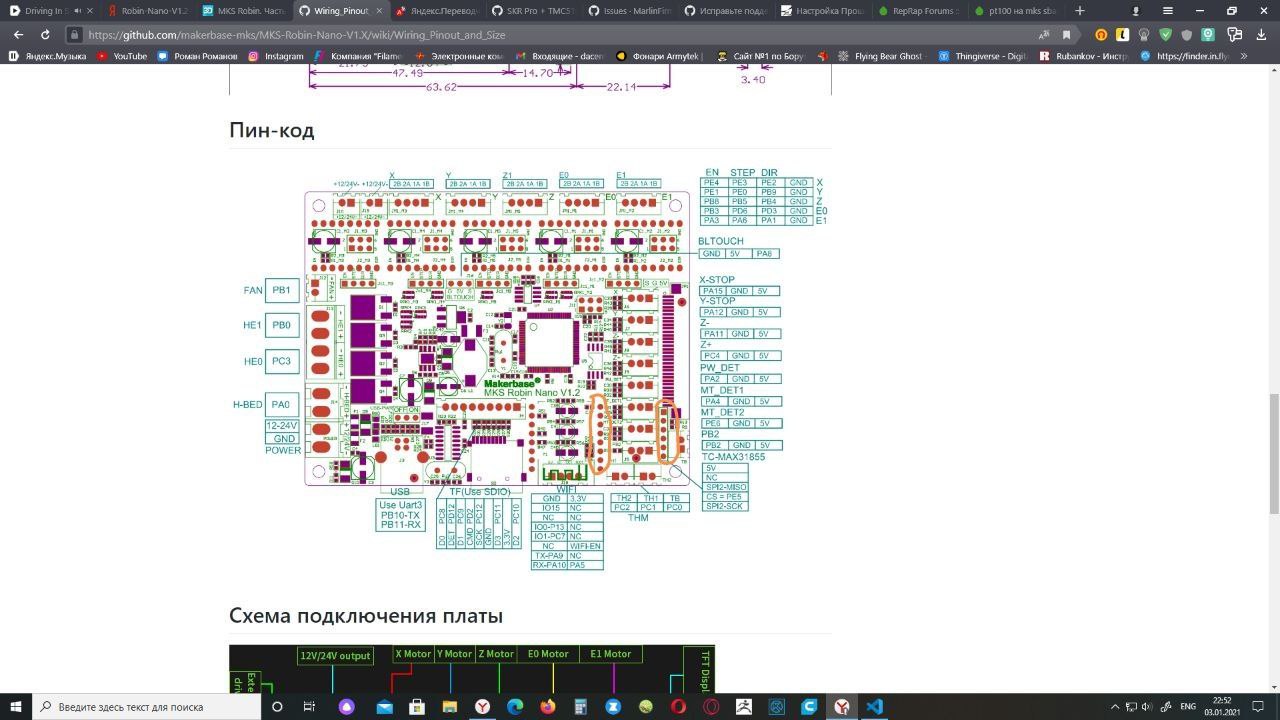Image resolution: width=1280 pixels, height=720 pixels.
Task: Click the profile avatar icon in title bar
Action: pyautogui.click(x=1136, y=10)
